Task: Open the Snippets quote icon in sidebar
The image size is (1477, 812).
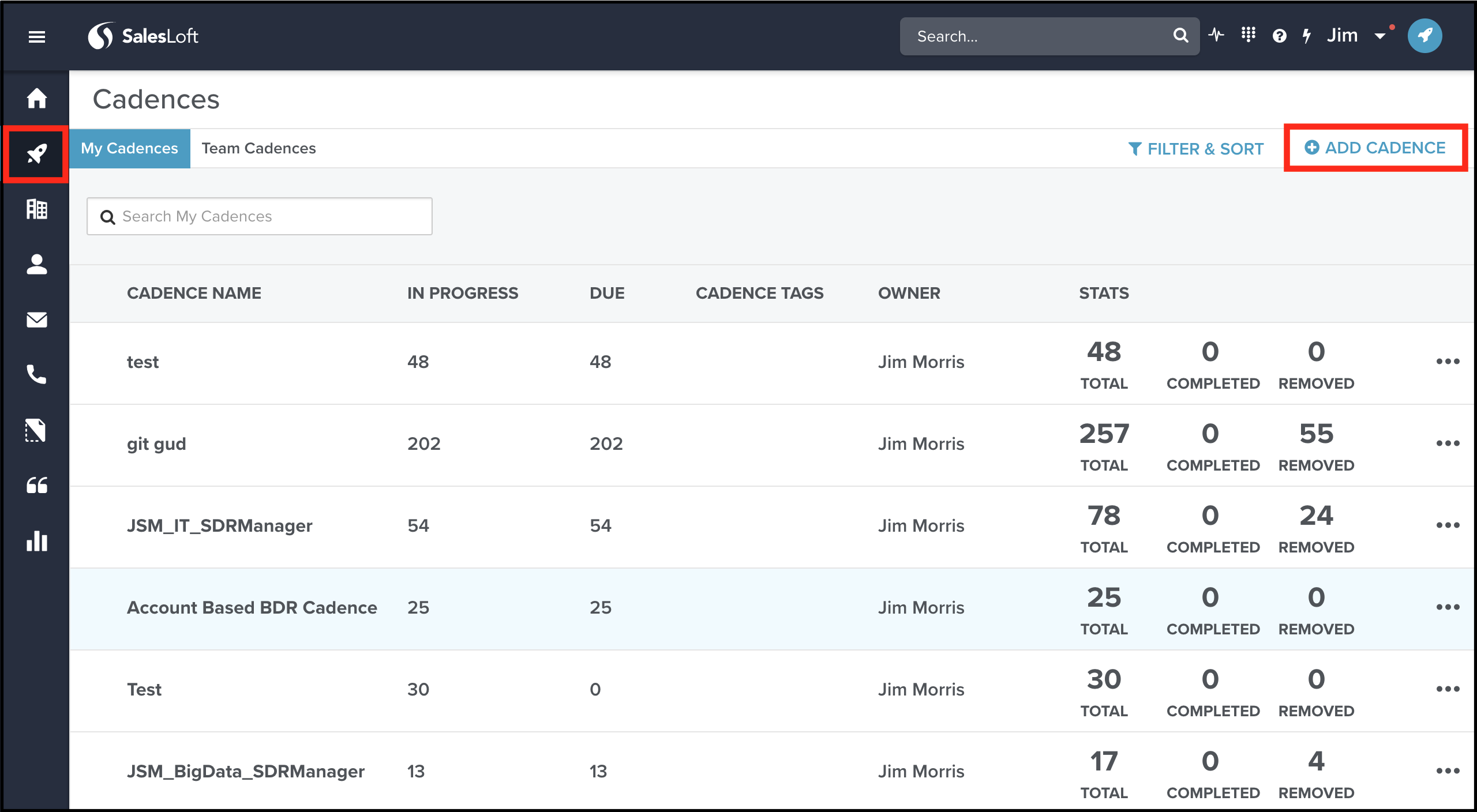Action: point(37,486)
